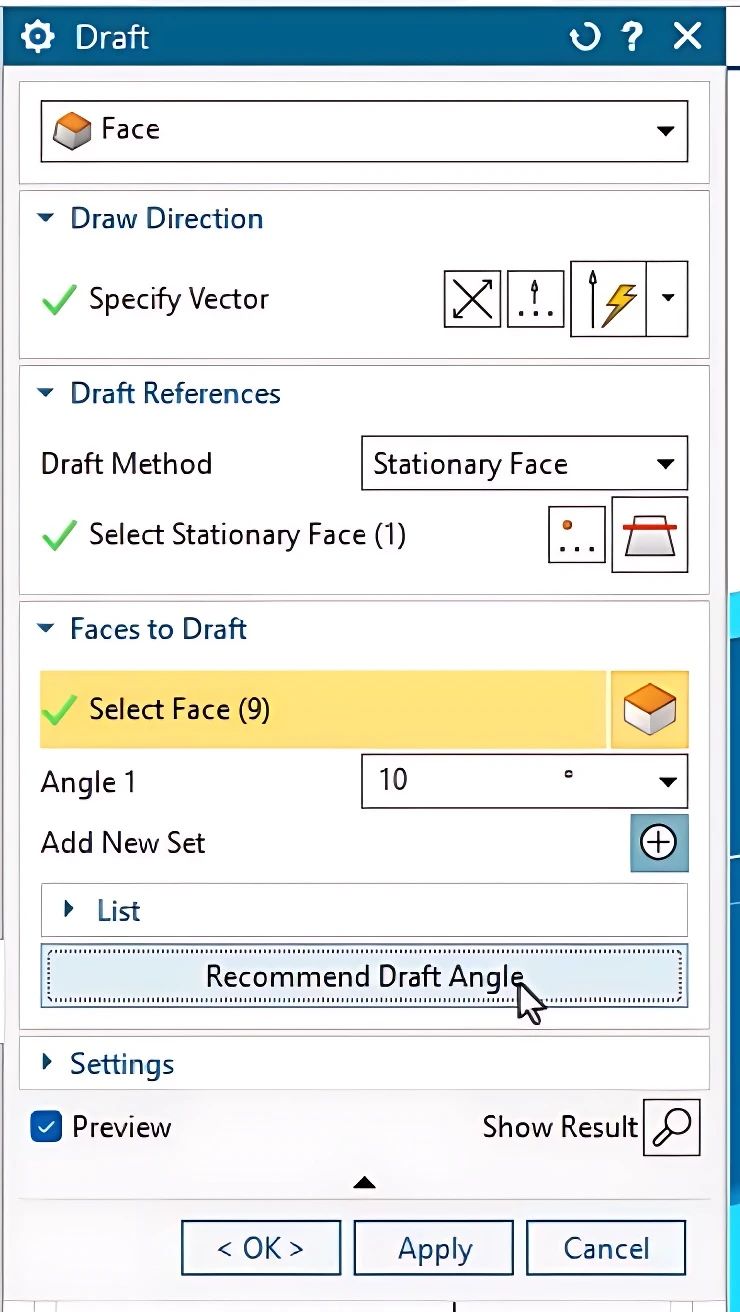Open the Draft Method Stationary Face dropdown
Image resolution: width=740 pixels, height=1312 pixels.
point(523,464)
